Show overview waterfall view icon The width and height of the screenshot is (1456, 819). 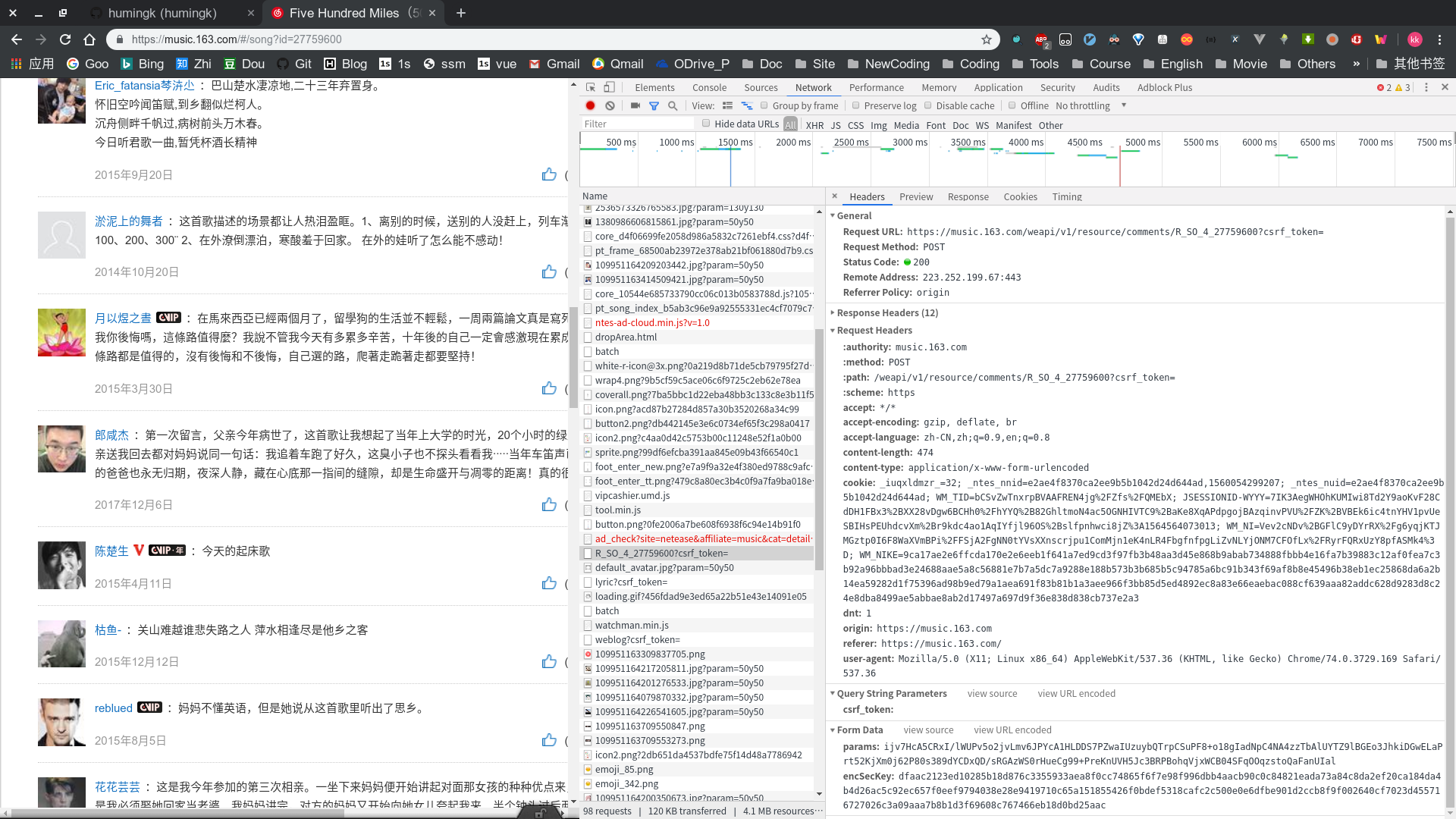tap(747, 105)
